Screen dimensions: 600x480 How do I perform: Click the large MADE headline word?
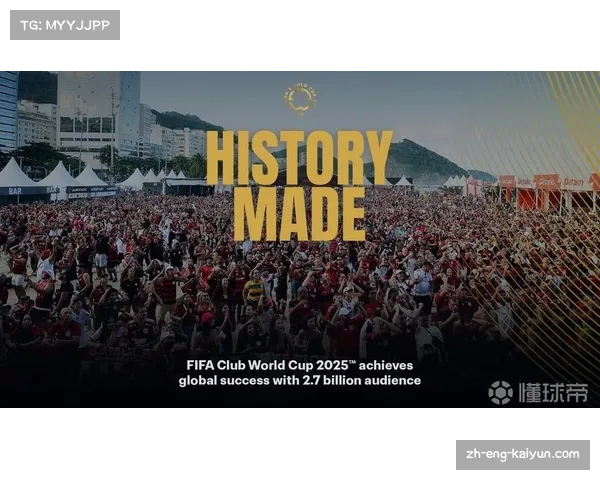point(300,214)
